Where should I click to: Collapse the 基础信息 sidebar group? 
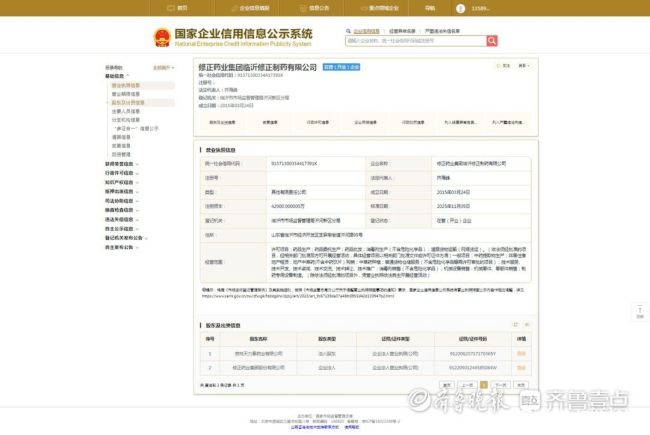[x=117, y=76]
